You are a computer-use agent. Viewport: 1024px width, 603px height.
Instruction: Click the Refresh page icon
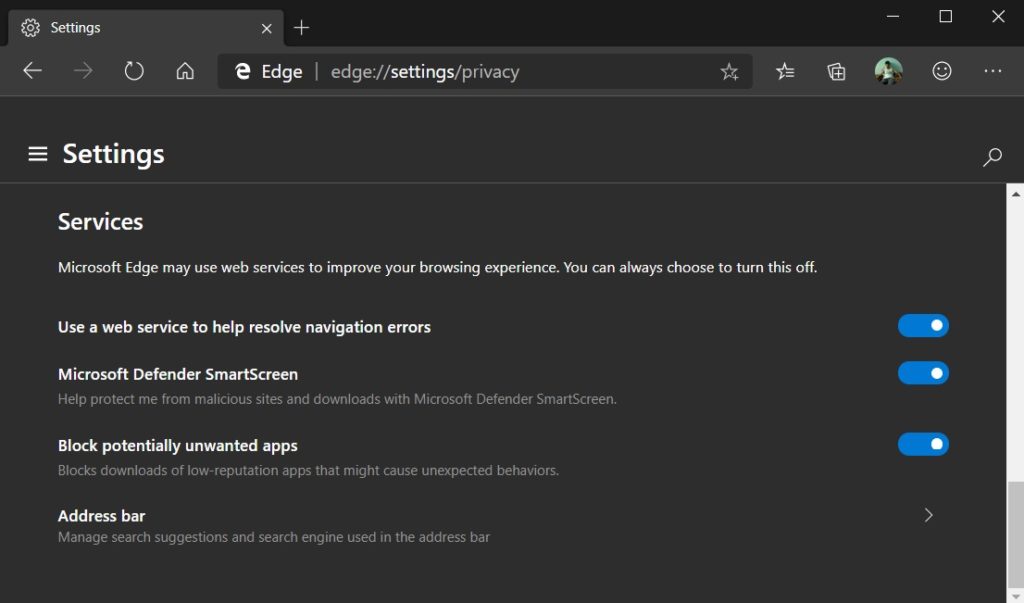click(x=133, y=71)
